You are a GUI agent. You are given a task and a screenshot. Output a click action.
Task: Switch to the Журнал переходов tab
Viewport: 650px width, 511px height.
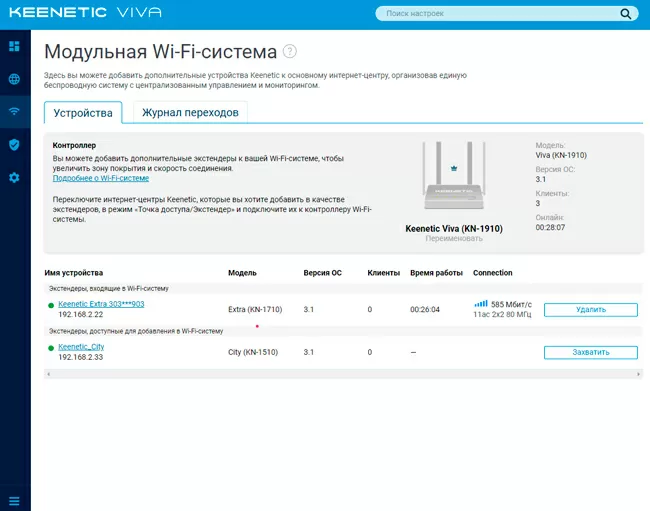190,113
